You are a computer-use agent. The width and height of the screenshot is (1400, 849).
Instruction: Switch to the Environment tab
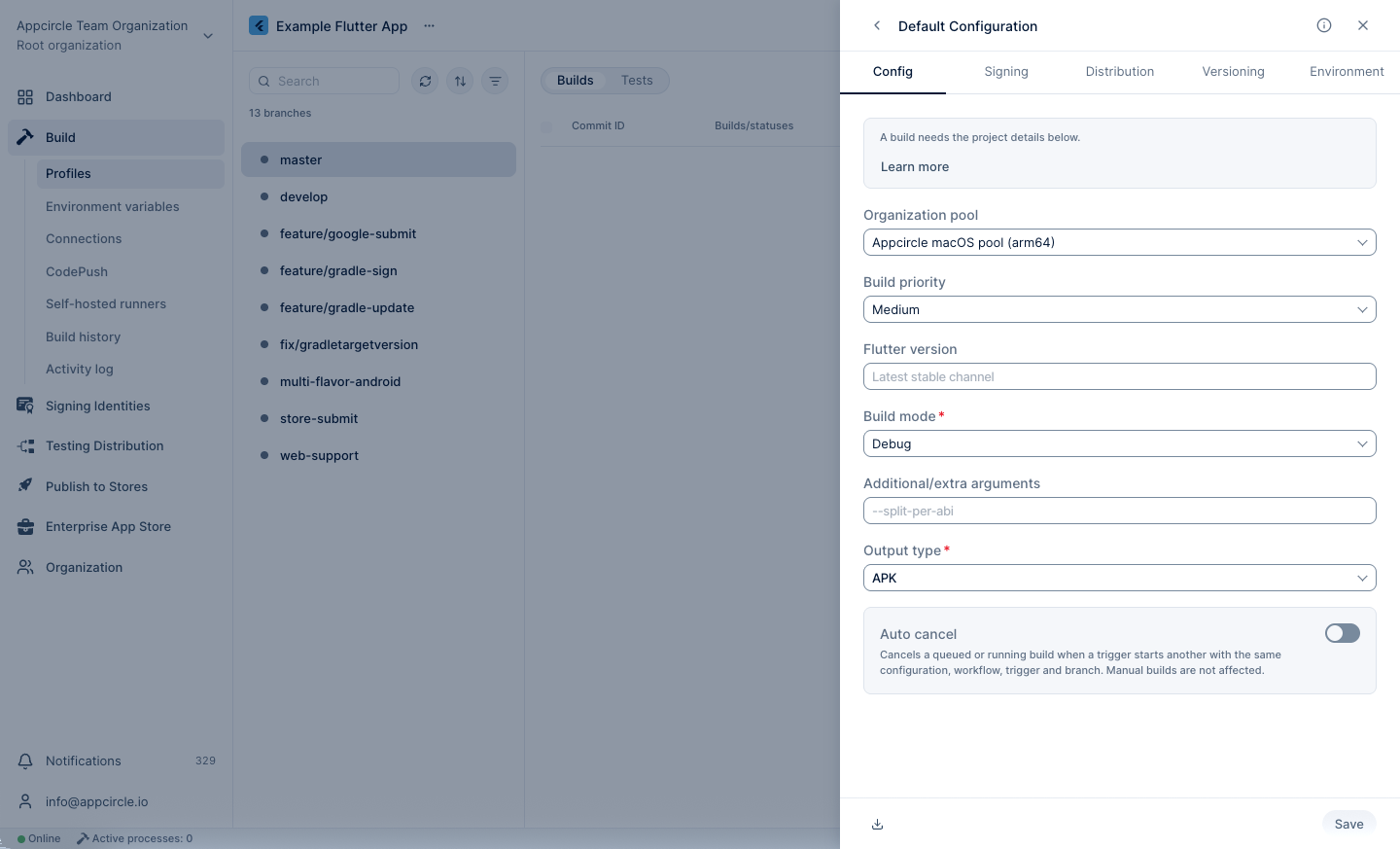[1347, 72]
